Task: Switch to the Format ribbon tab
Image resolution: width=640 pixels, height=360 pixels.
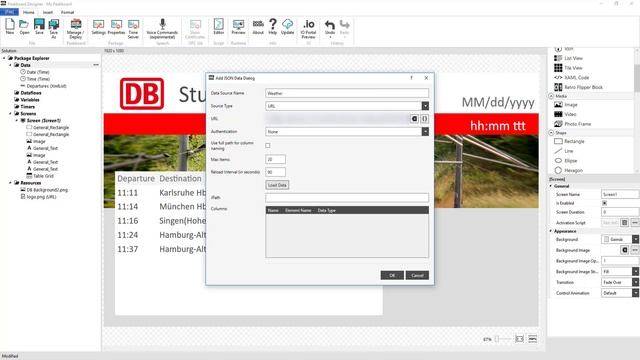Action: pyautogui.click(x=67, y=12)
